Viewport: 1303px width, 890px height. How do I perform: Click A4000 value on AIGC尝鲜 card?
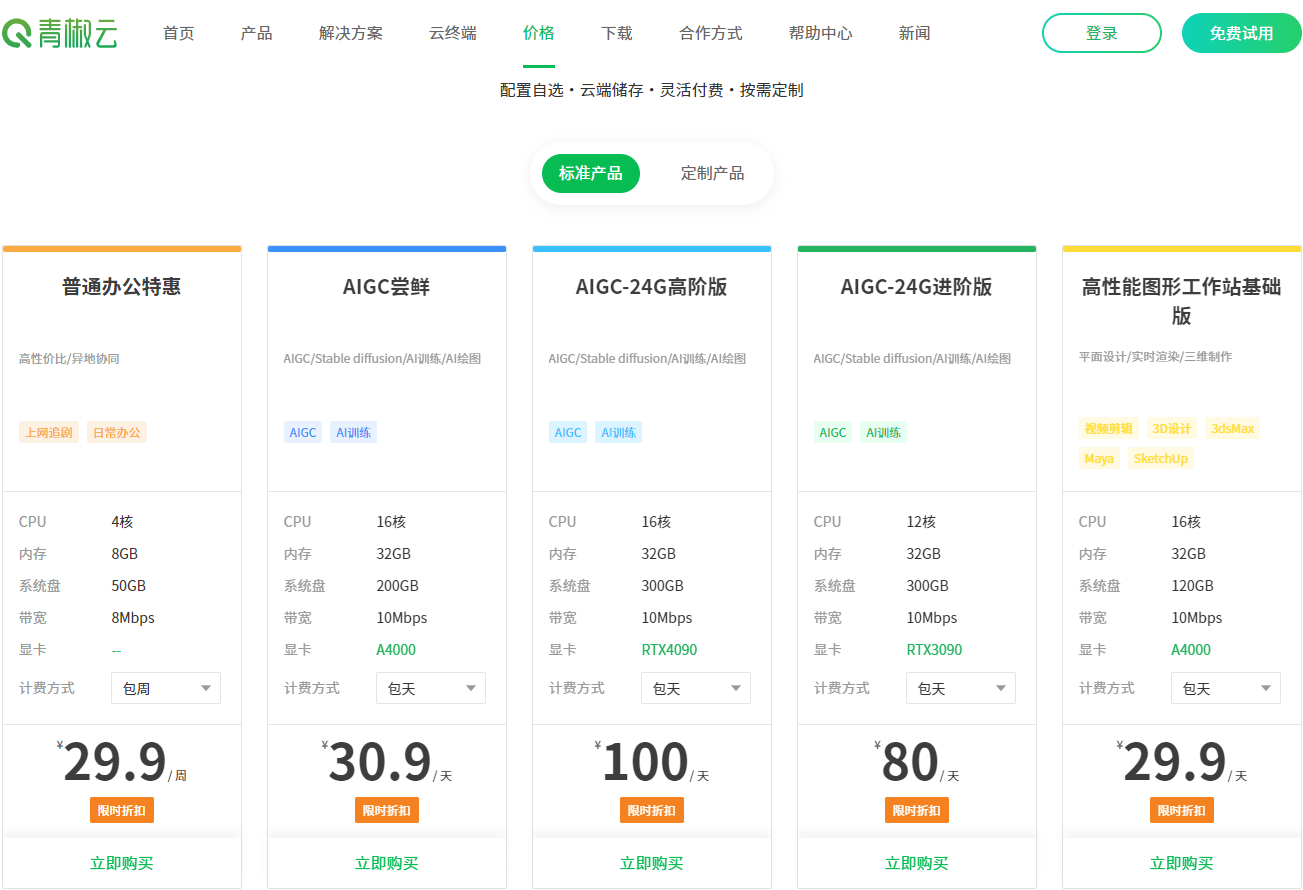396,650
